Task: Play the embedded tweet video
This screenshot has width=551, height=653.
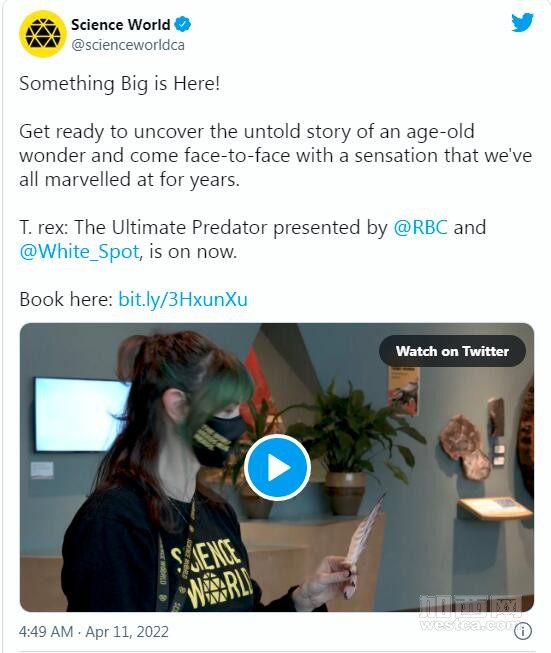Action: [x=277, y=467]
